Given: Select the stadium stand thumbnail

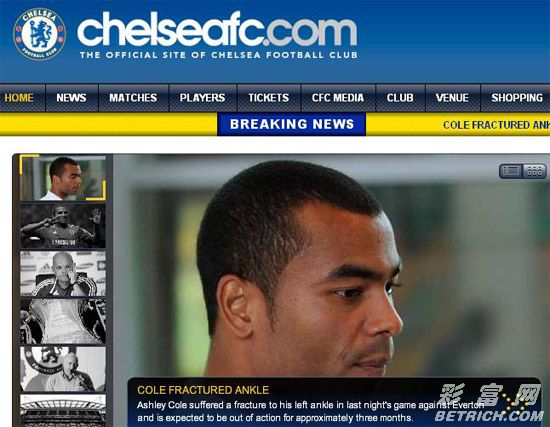Looking at the screenshot, I should 63,411.
